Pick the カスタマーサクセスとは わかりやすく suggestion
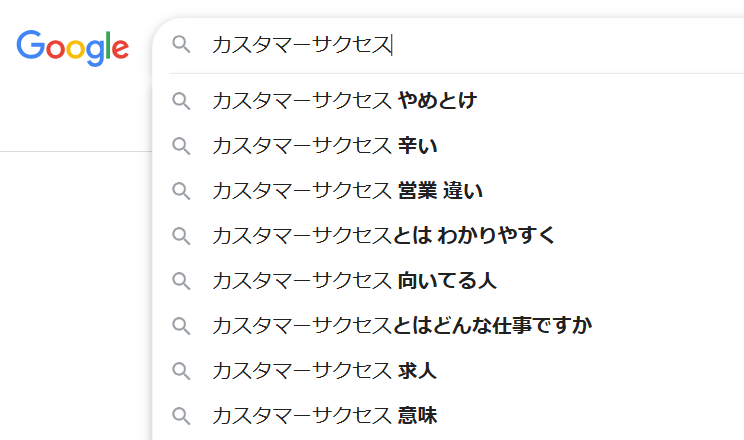Viewport: 744px width, 440px height. [x=383, y=235]
